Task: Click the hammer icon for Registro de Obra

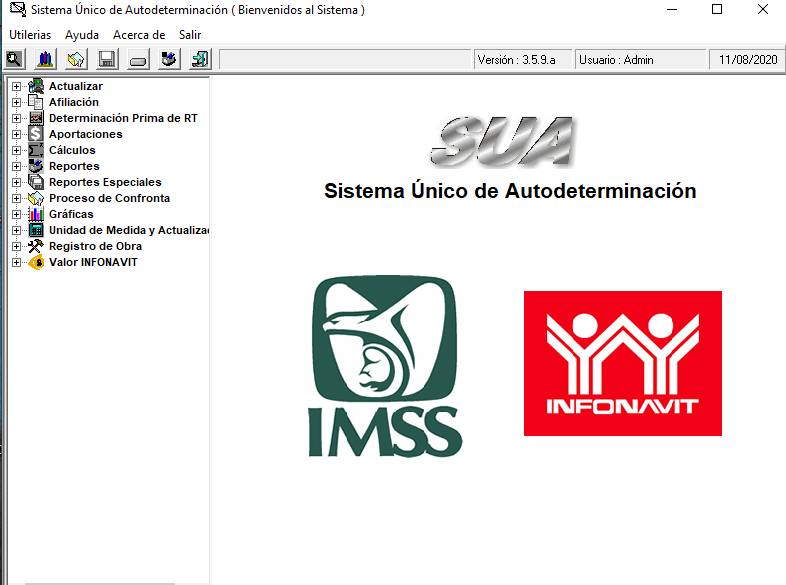Action: pos(36,246)
